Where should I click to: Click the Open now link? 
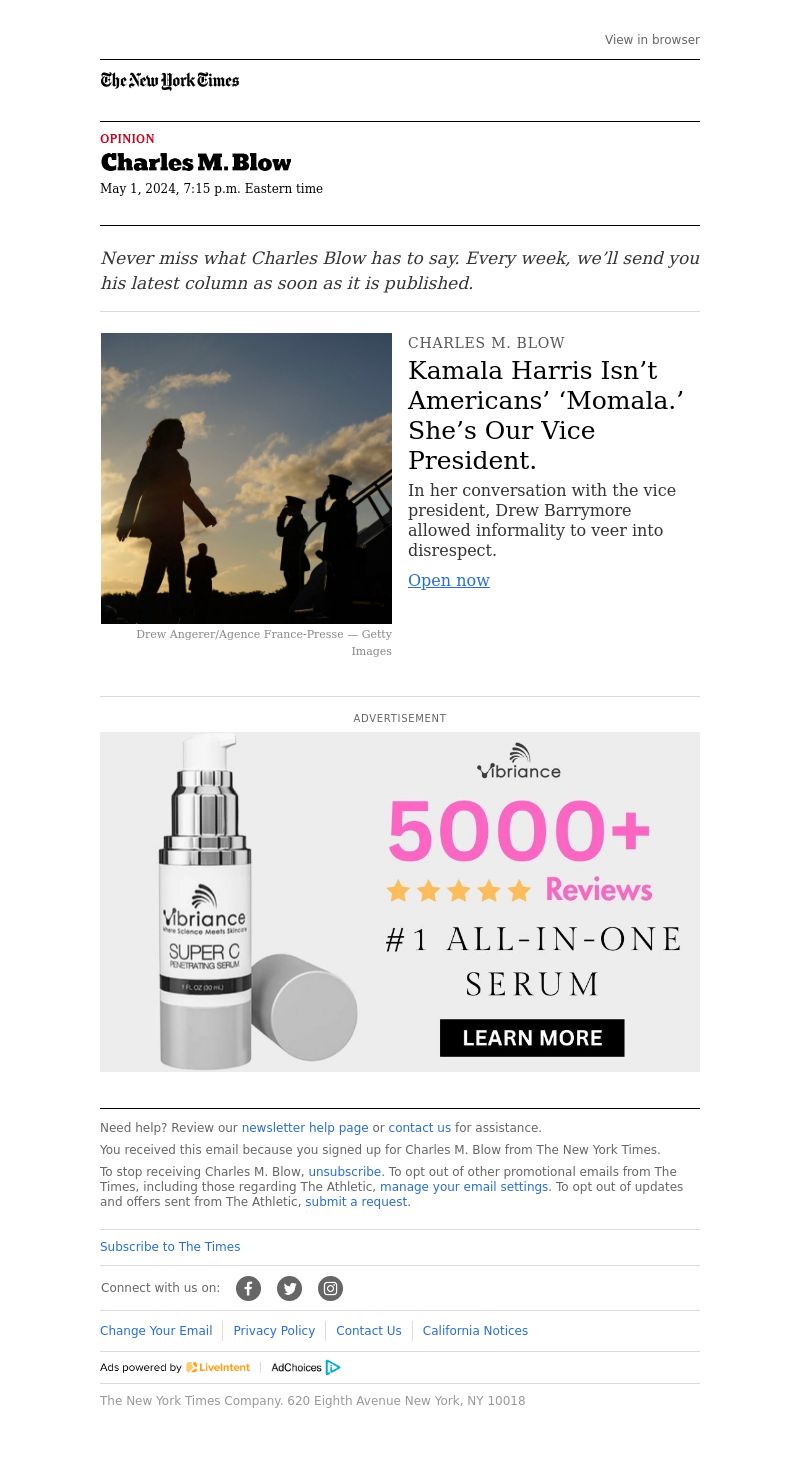tap(449, 580)
